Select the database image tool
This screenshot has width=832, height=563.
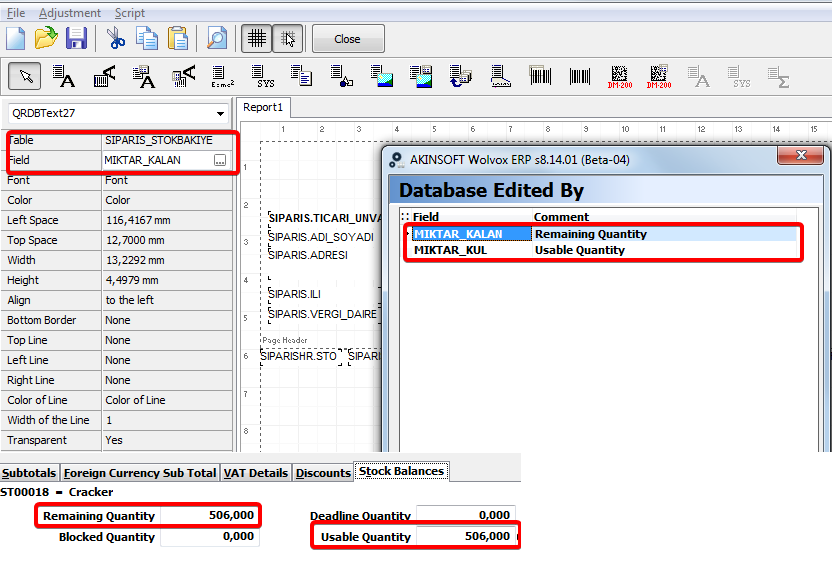click(421, 76)
